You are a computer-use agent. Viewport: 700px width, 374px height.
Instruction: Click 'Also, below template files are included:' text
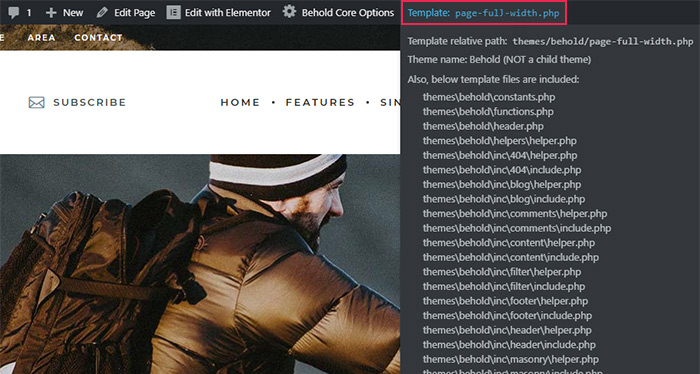tap(493, 79)
